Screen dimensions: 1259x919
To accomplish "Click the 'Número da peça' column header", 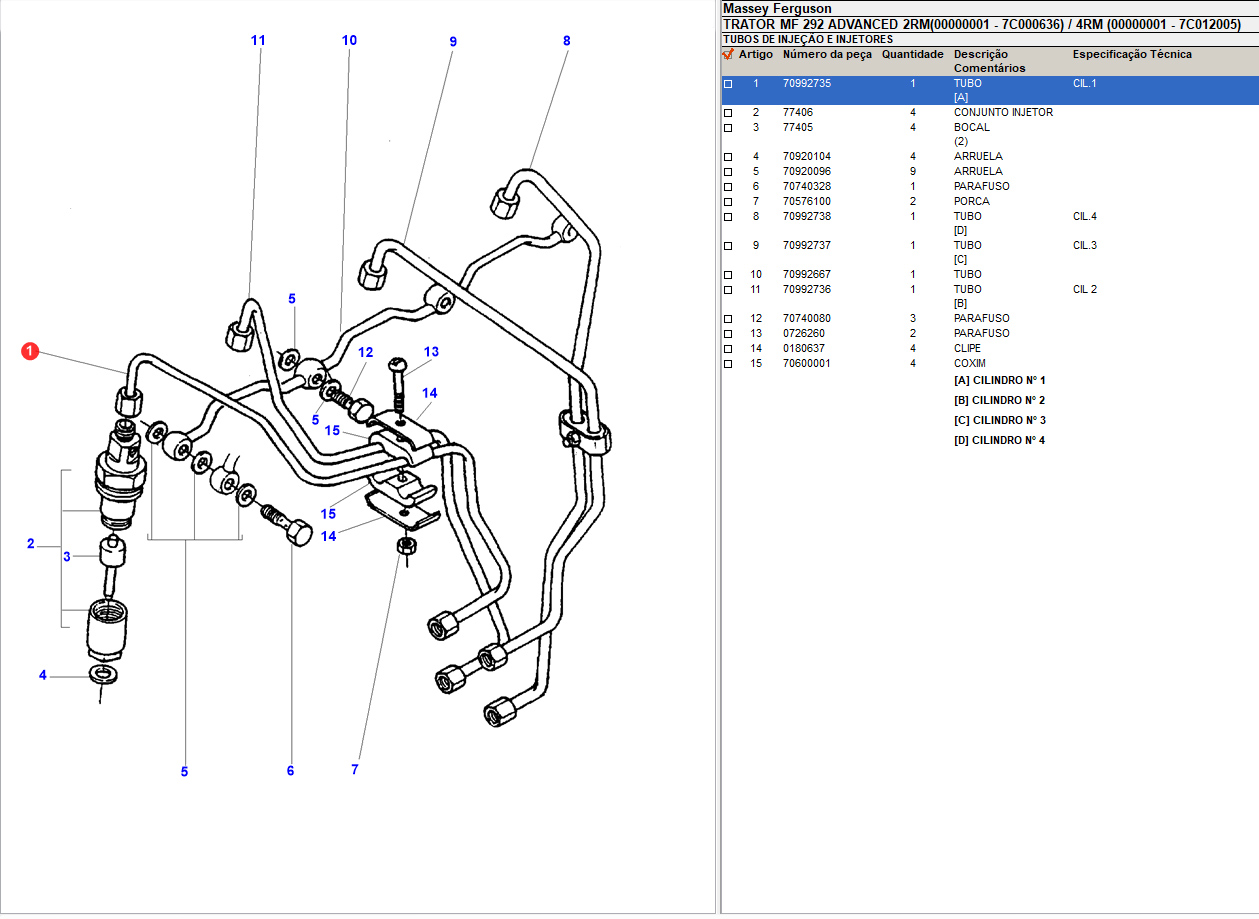I will [x=827, y=55].
